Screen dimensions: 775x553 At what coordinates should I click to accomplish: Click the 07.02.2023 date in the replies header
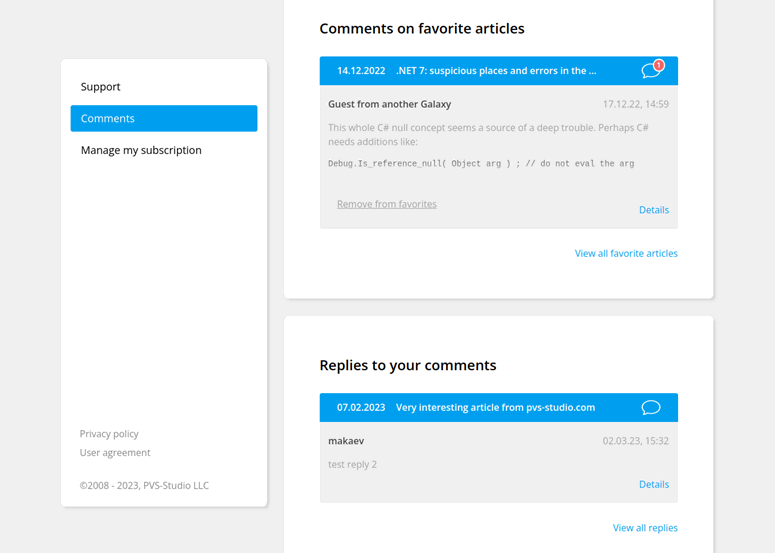pos(361,408)
